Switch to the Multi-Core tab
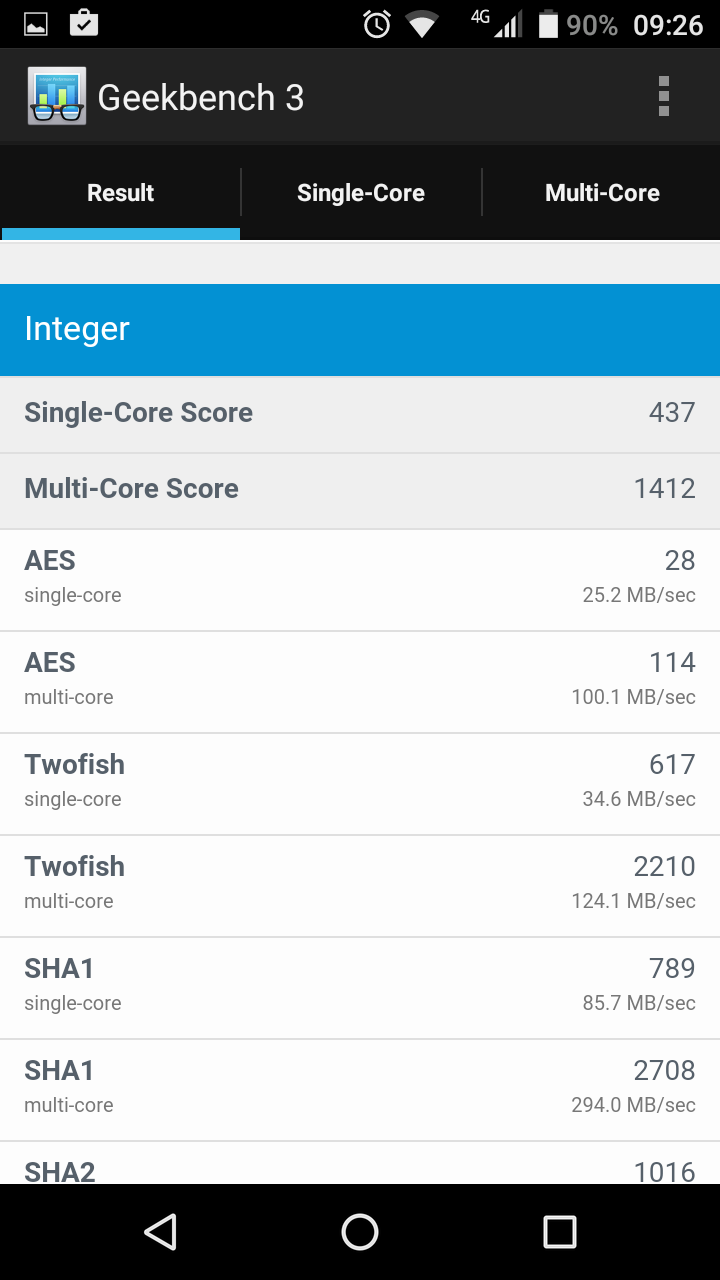The width and height of the screenshot is (720, 1280). point(602,193)
